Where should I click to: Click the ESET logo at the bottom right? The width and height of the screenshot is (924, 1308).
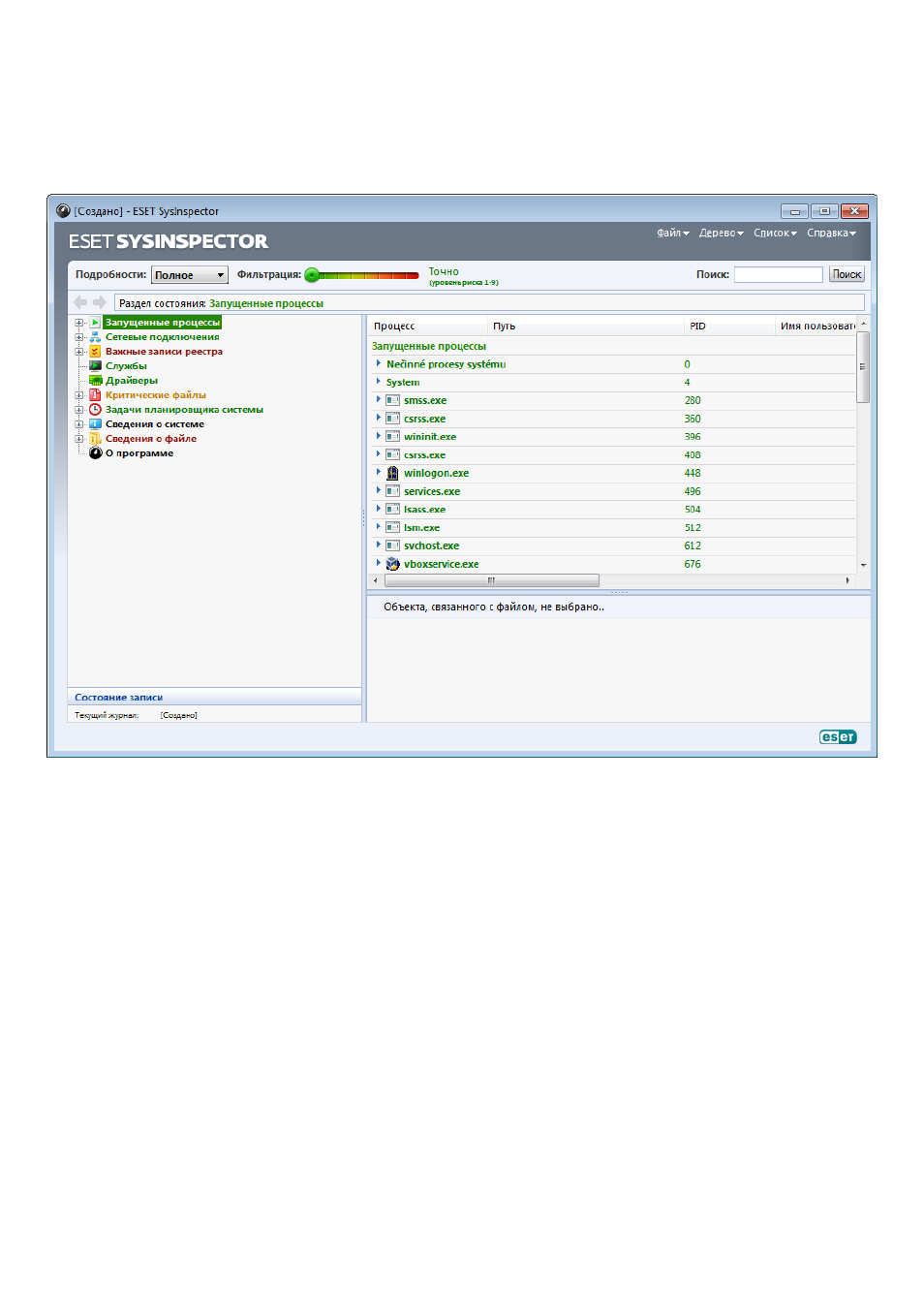838,737
